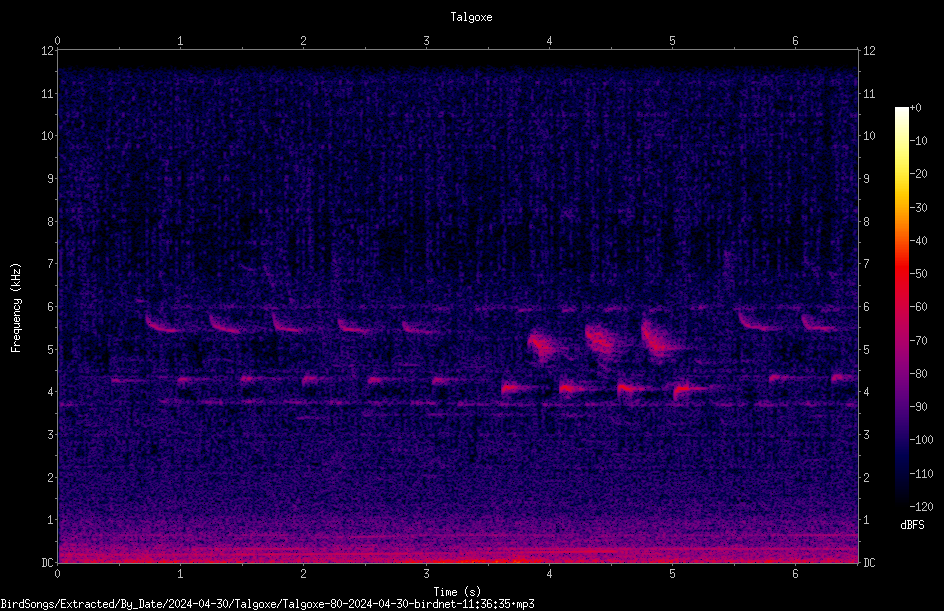Image resolution: width=944 pixels, height=611 pixels.
Task: Click the Time (s) axis title
Action: tap(458, 592)
